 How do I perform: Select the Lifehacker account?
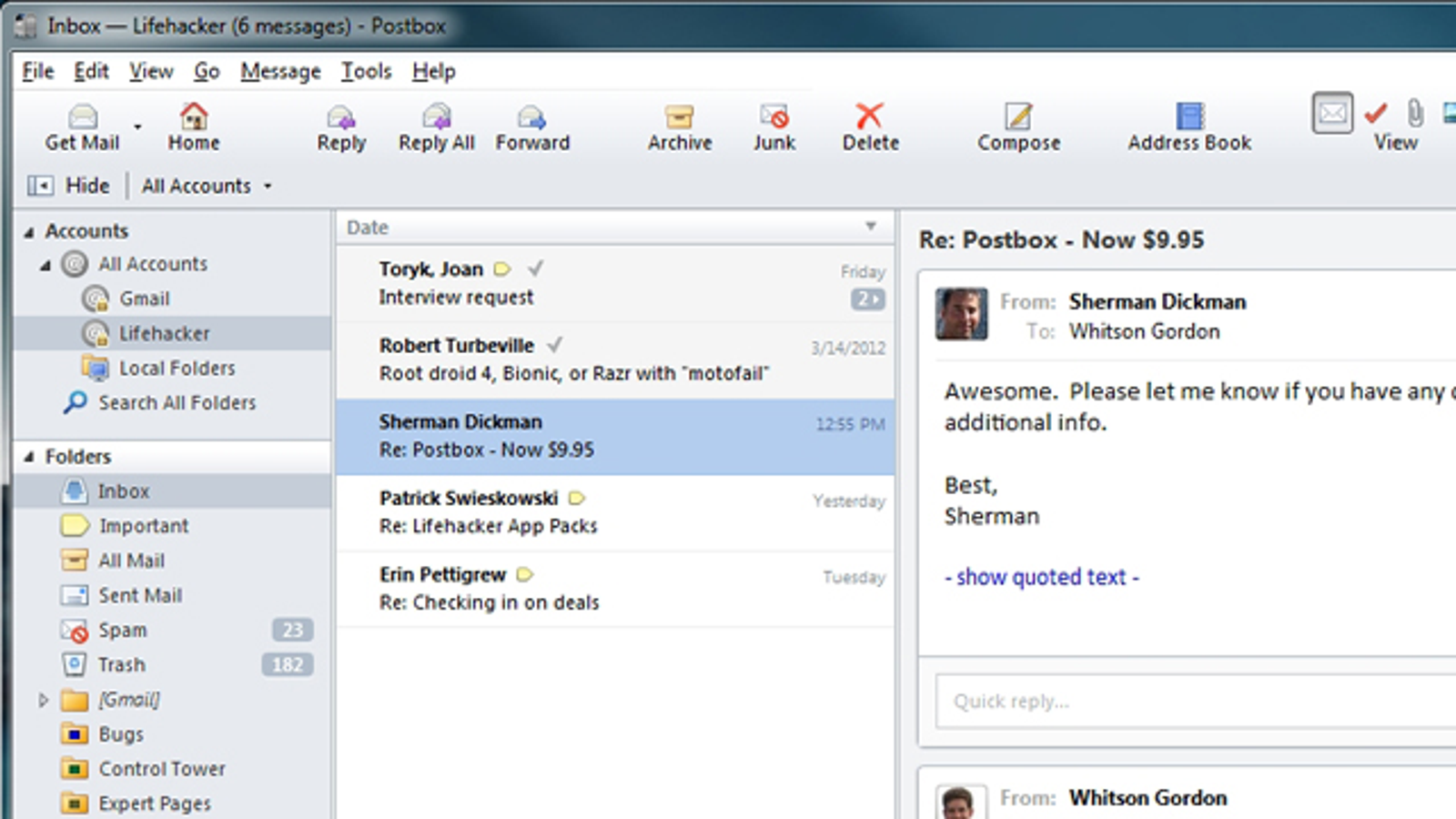(173, 333)
